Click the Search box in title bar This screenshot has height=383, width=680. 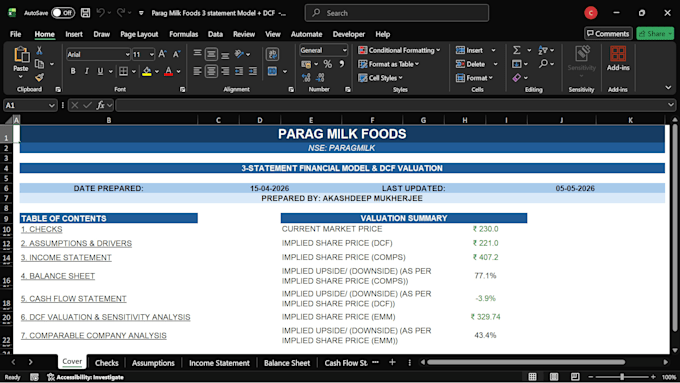397,13
